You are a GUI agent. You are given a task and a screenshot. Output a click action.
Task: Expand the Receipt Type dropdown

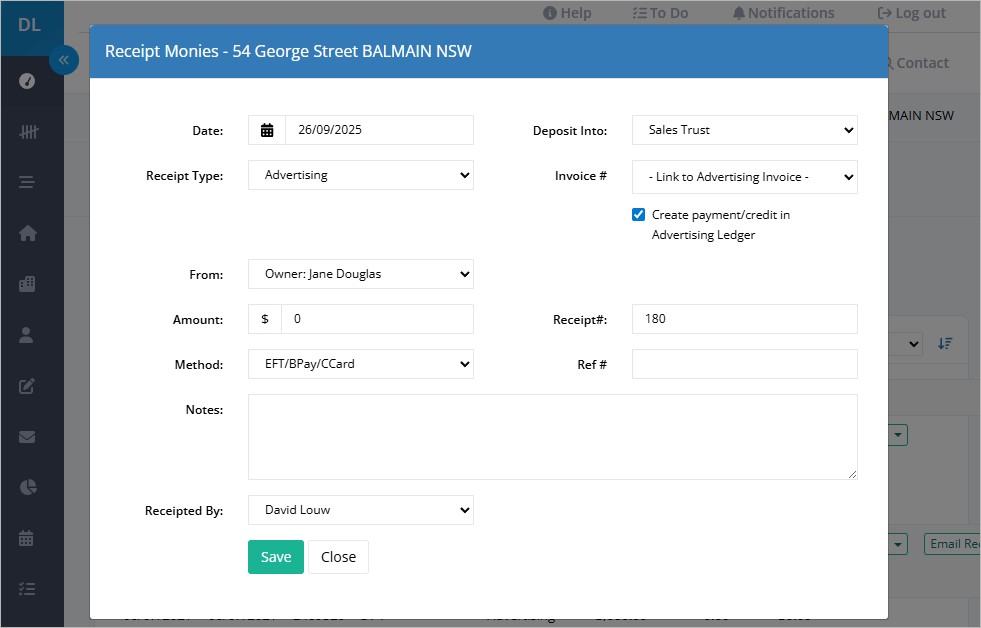[361, 175]
